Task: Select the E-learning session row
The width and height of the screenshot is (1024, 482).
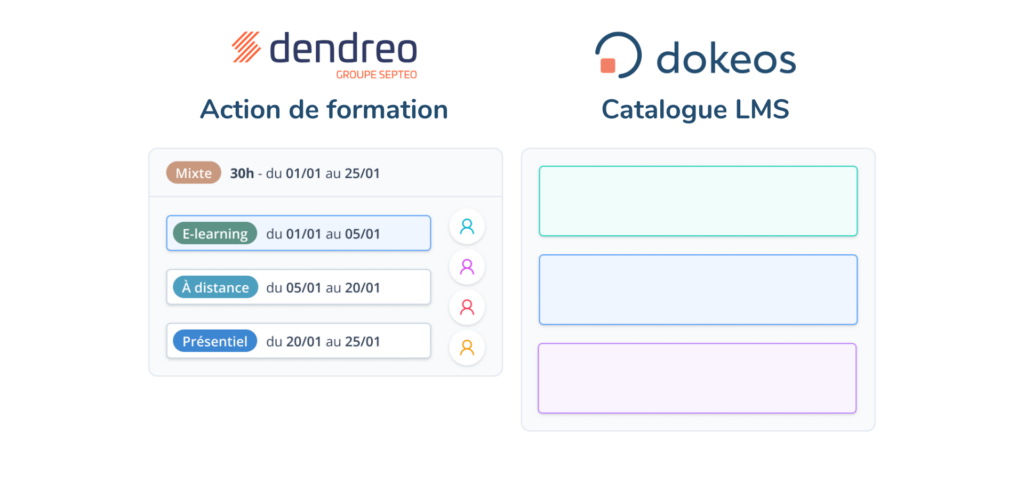Action: 298,233
